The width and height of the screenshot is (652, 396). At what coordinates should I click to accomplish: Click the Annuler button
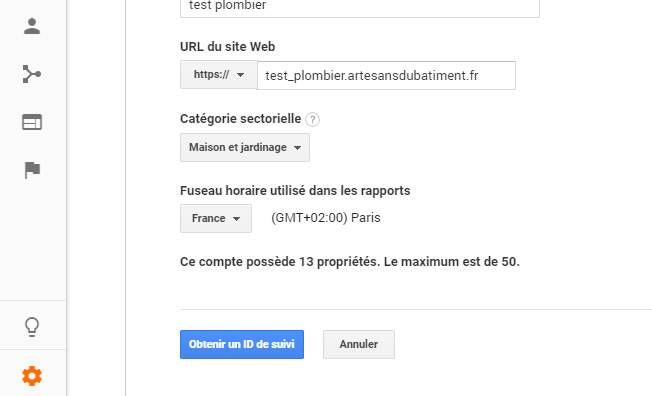click(359, 344)
